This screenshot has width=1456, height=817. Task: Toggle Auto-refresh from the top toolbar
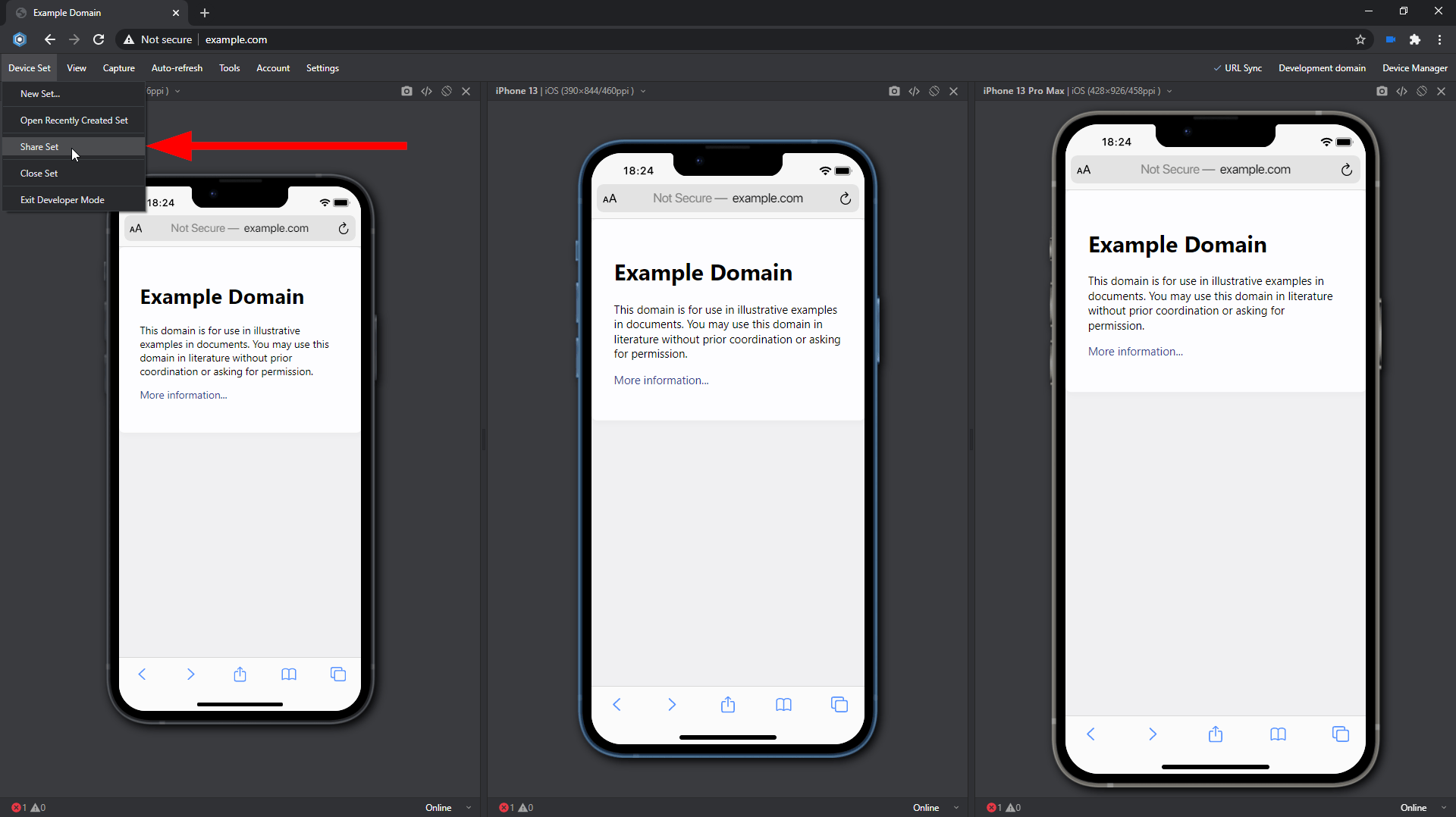177,67
